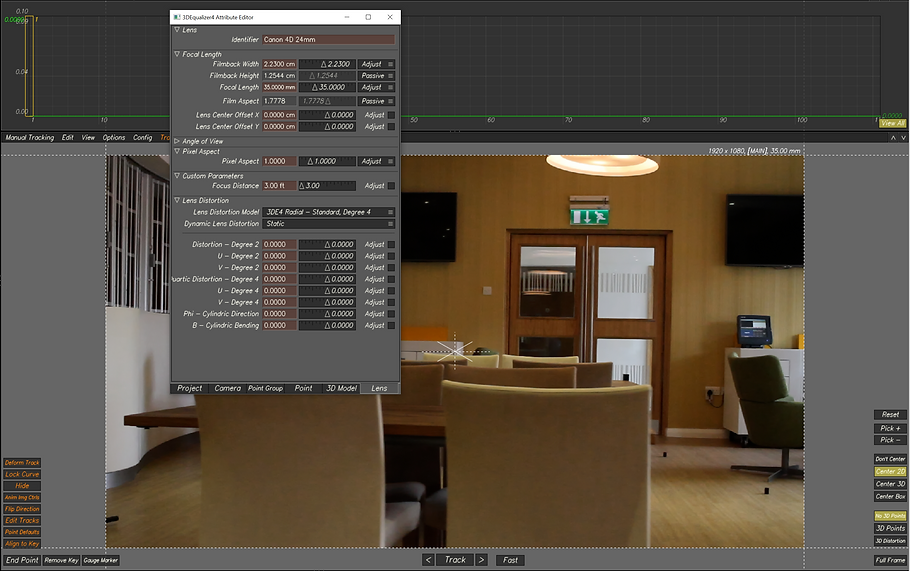
Task: Click the Deform Track button
Action: 22,462
